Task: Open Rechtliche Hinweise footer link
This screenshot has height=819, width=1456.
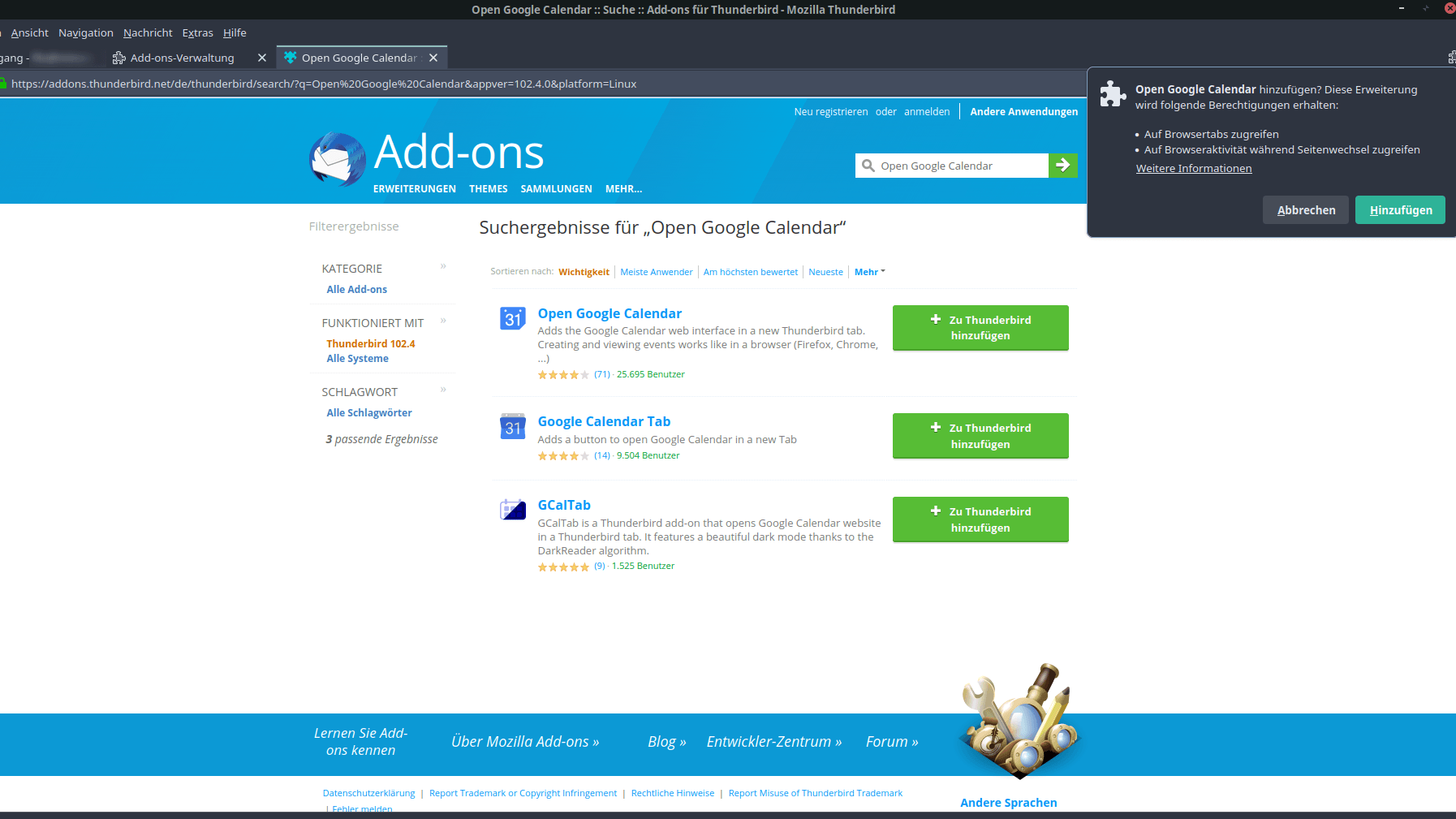Action: [x=673, y=794]
